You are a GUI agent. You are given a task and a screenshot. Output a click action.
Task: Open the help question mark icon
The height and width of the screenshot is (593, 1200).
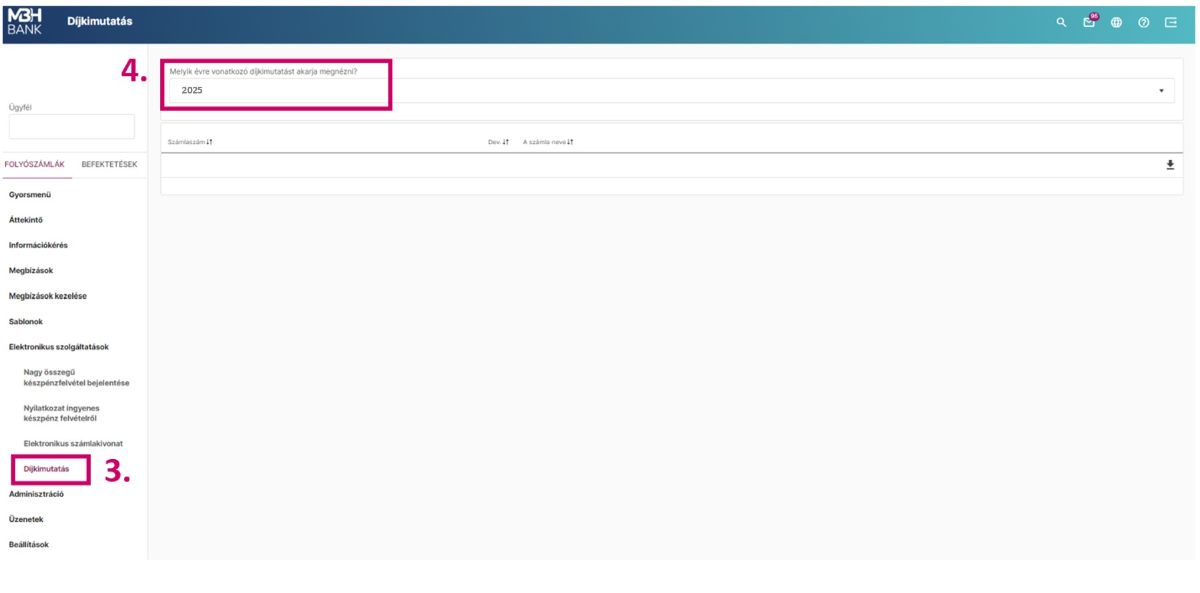coord(1143,22)
